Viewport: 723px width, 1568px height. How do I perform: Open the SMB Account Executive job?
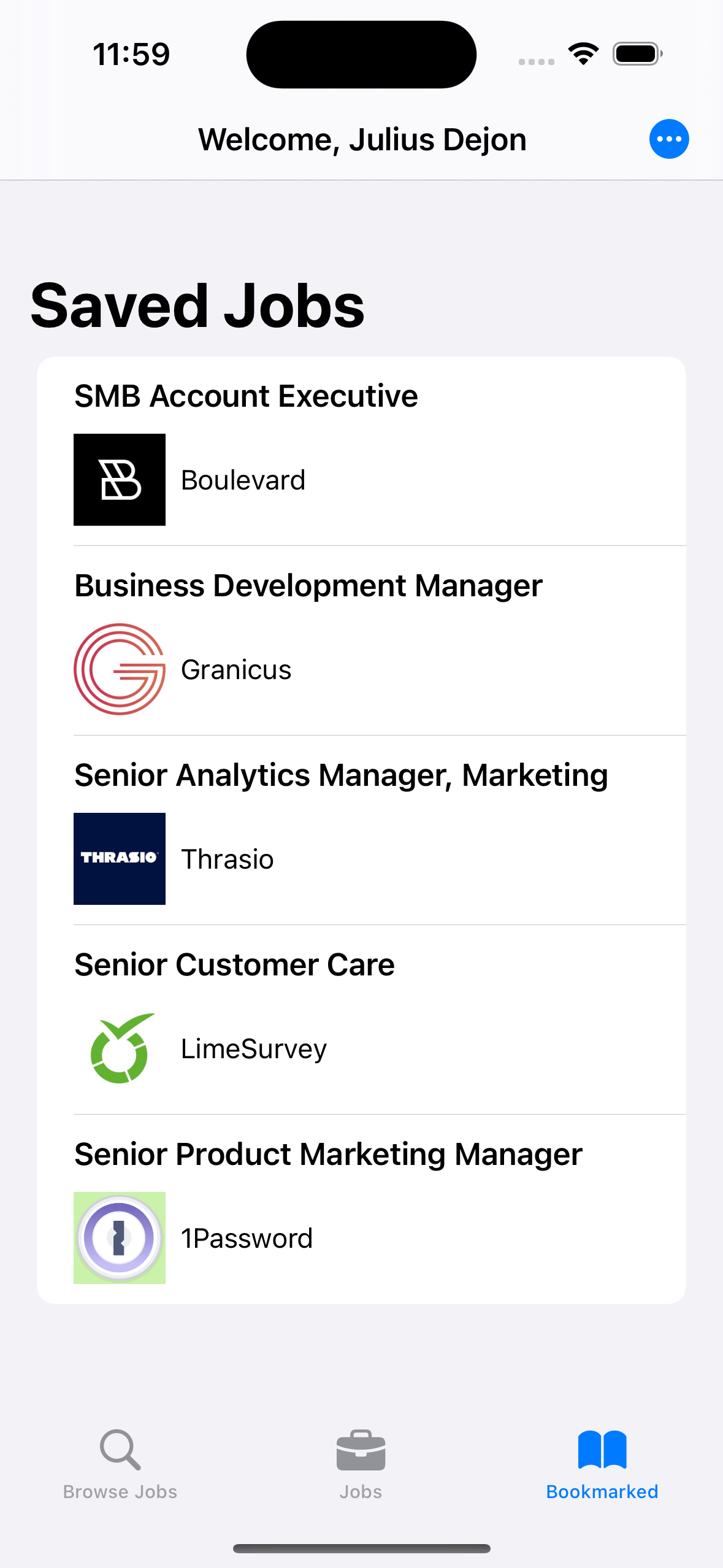click(246, 396)
